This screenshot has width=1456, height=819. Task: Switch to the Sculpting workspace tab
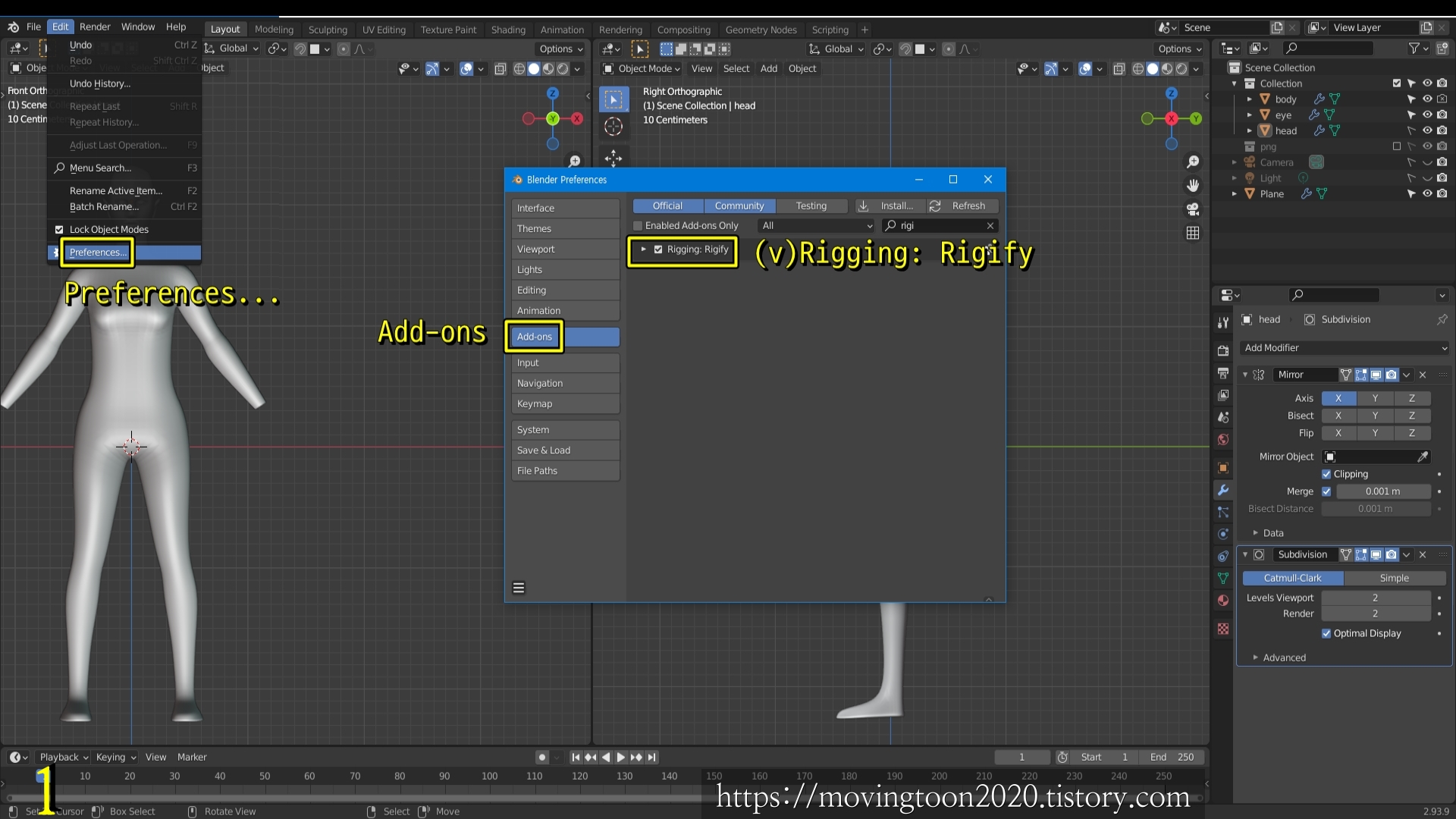point(328,30)
